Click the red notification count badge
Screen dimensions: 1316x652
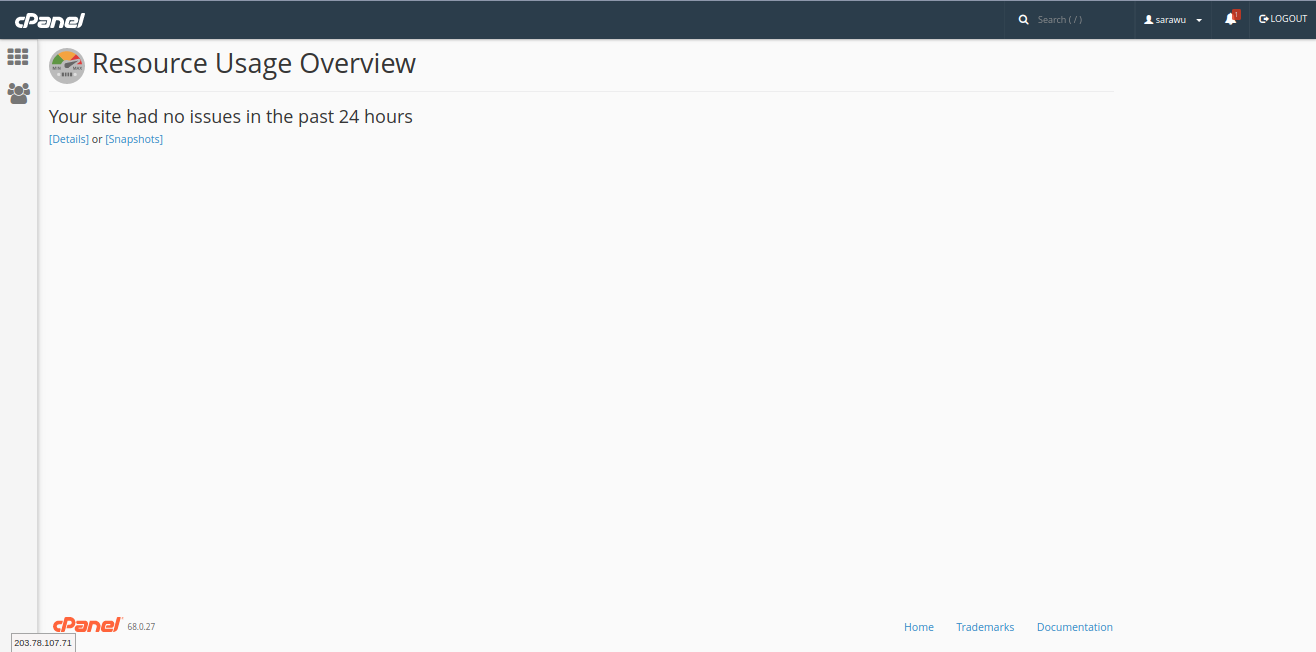[x=1236, y=14]
